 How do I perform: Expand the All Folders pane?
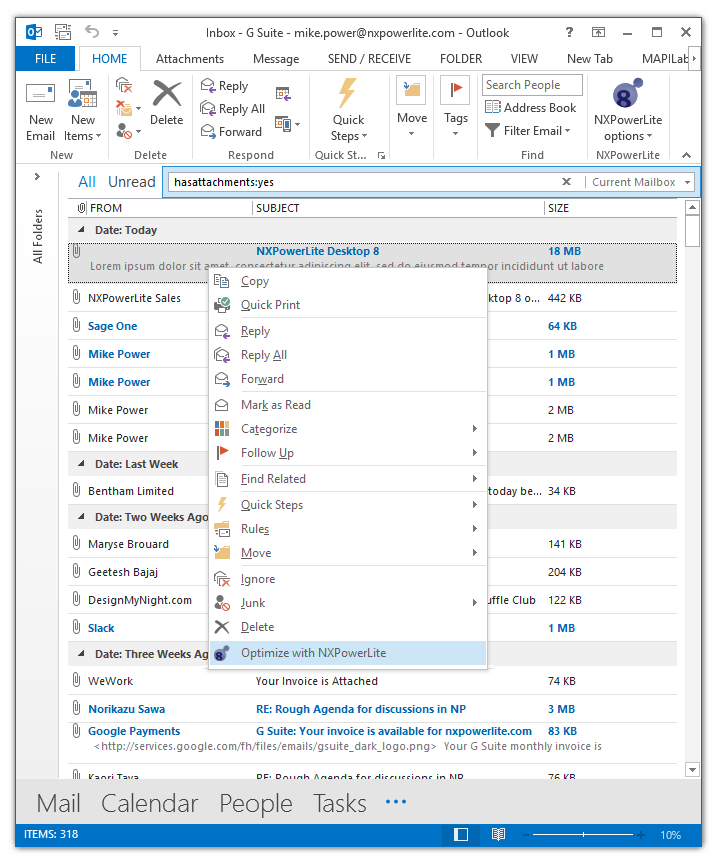pos(38,177)
